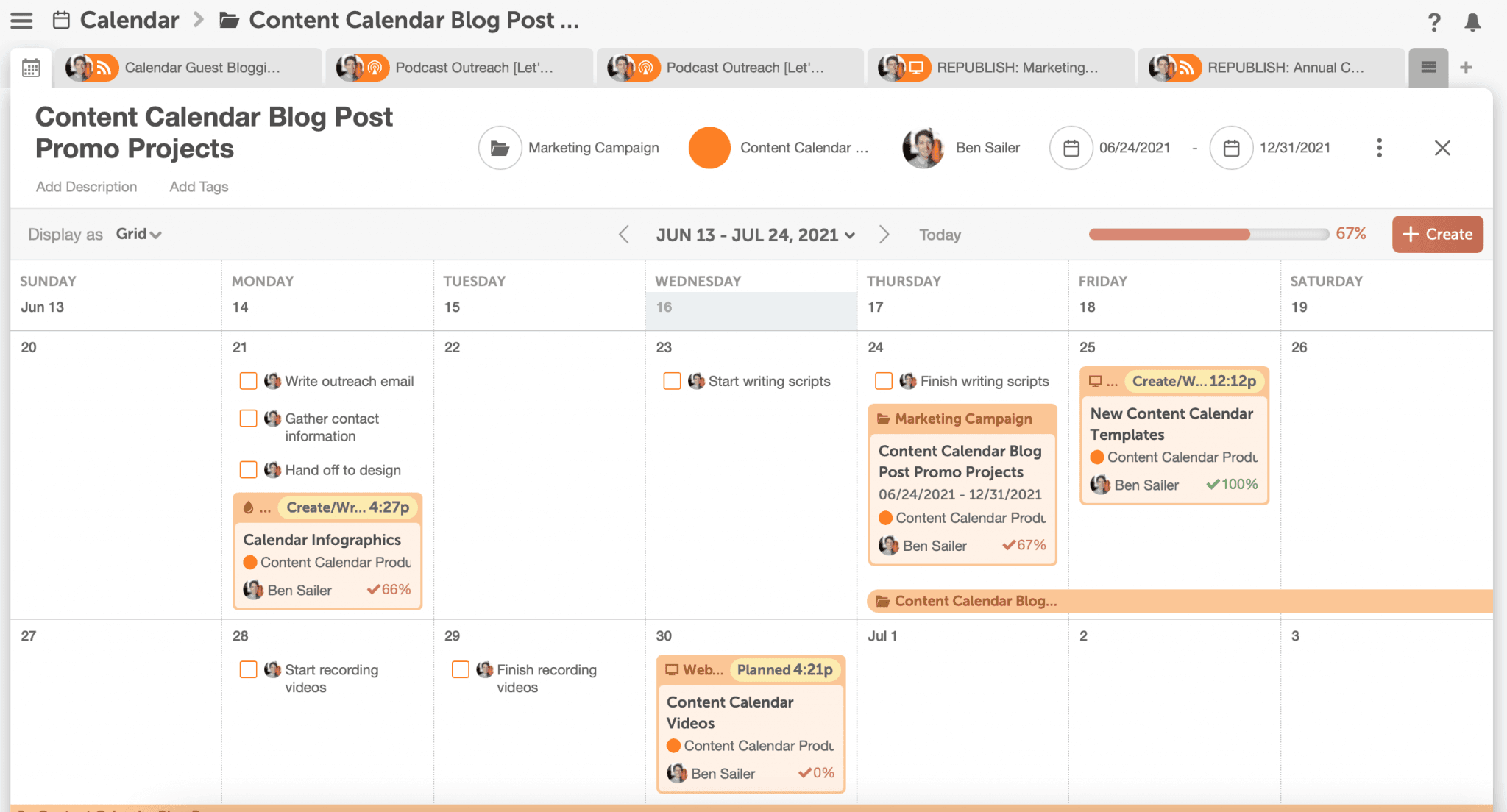The image size is (1507, 812).
Task: Check the Write outreach email task
Action: tap(249, 381)
